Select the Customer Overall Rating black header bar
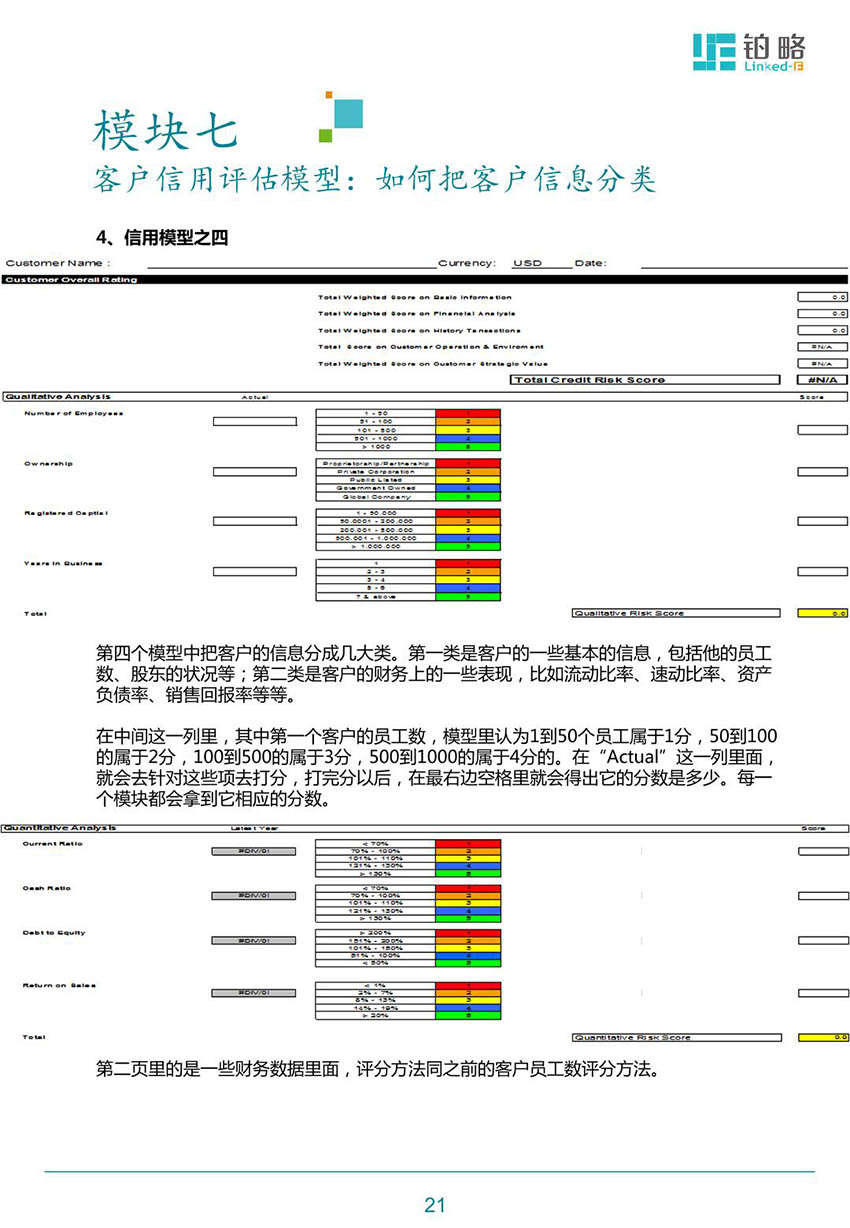The height and width of the screenshot is (1228, 850). (425, 280)
